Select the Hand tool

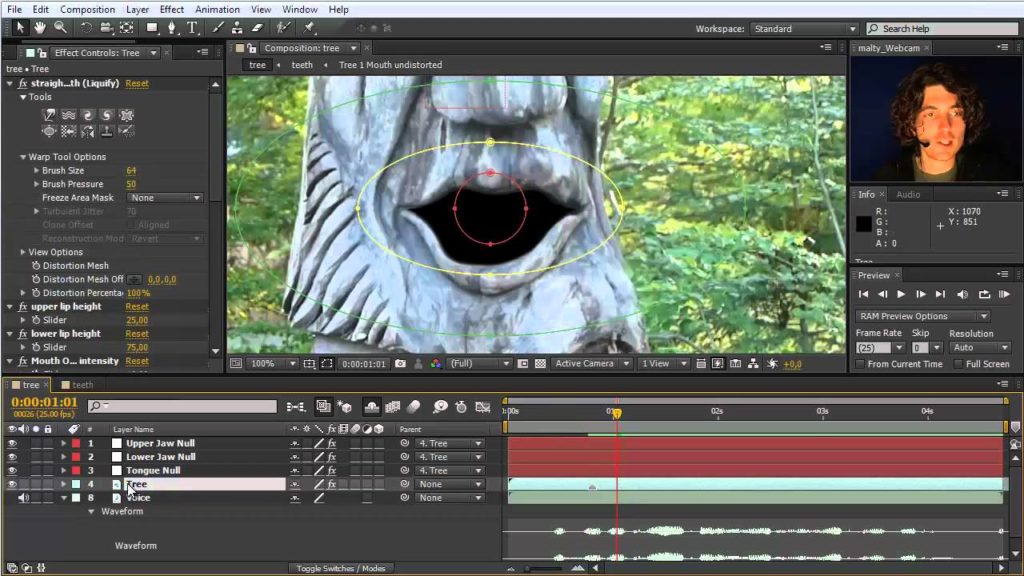(41, 28)
